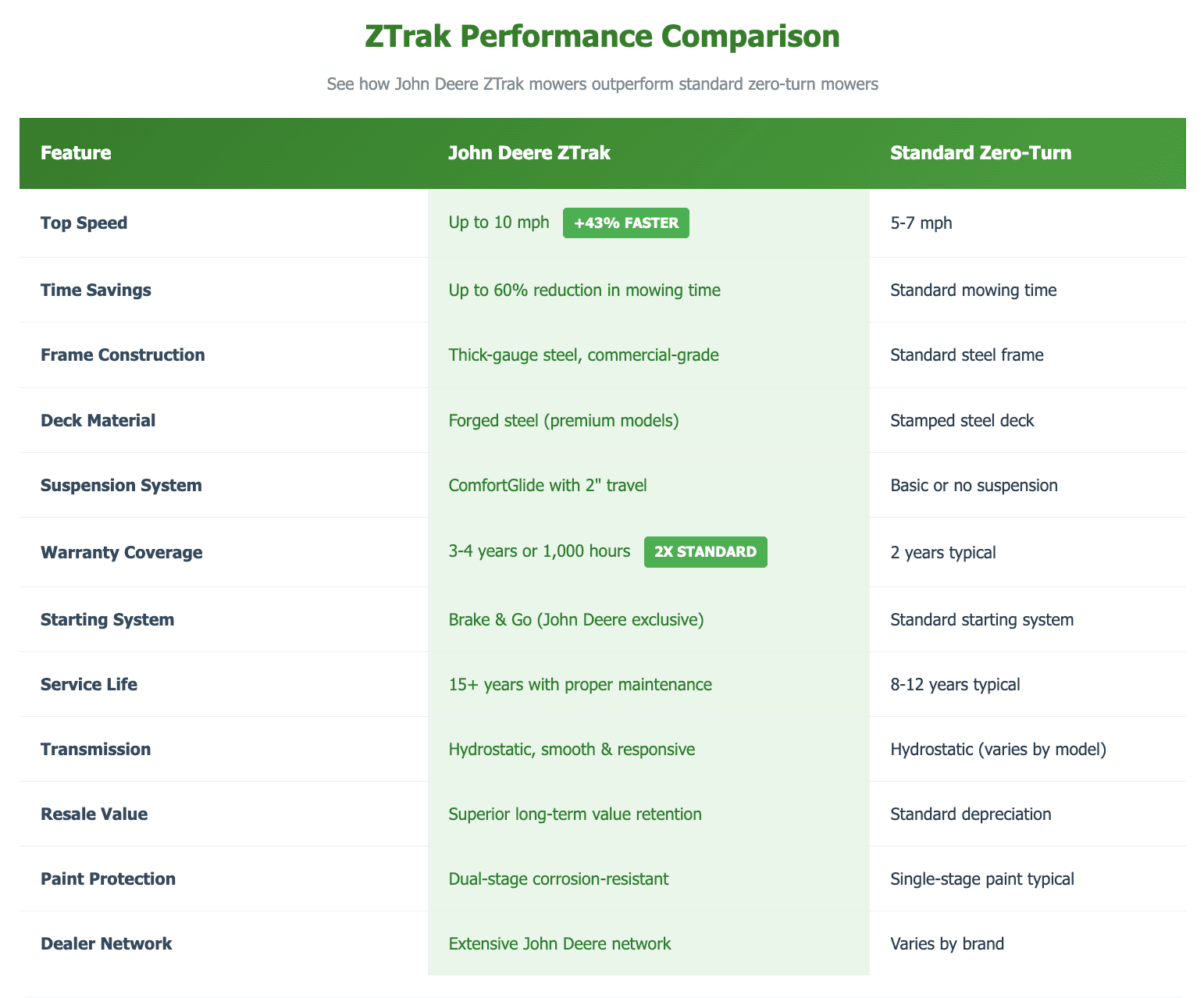Screen dimensions: 1204x998
Task: Select 'Dual-stage corrosion-resistant' cell
Action: point(558,879)
